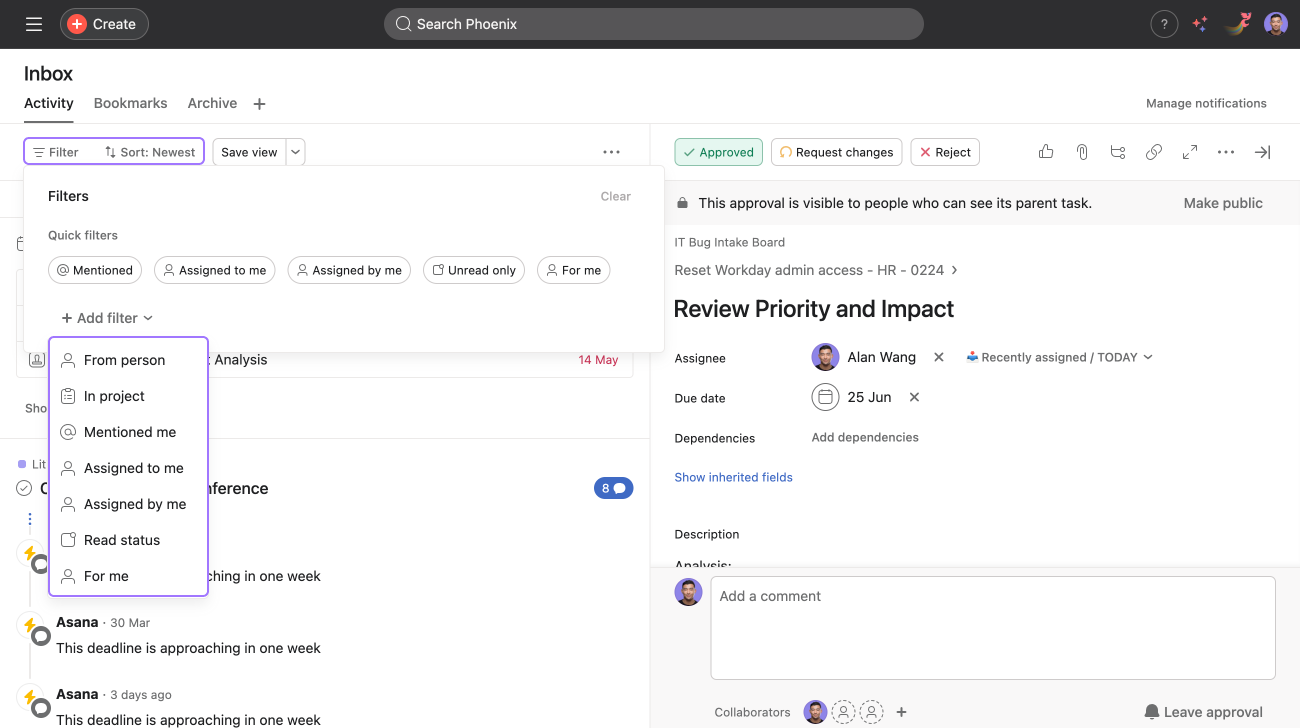Open the Save view dropdown arrow
The height and width of the screenshot is (728, 1300).
[295, 152]
